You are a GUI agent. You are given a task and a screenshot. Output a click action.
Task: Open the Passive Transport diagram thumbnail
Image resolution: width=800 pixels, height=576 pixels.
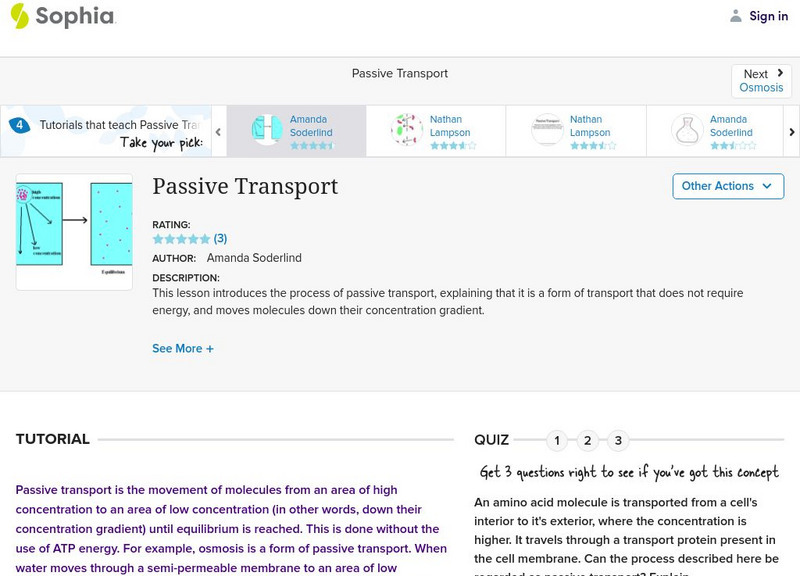[74, 232]
